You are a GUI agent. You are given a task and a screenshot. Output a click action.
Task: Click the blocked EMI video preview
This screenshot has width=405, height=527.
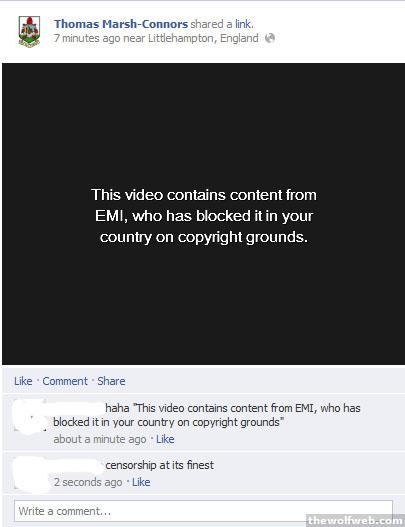coord(203,214)
